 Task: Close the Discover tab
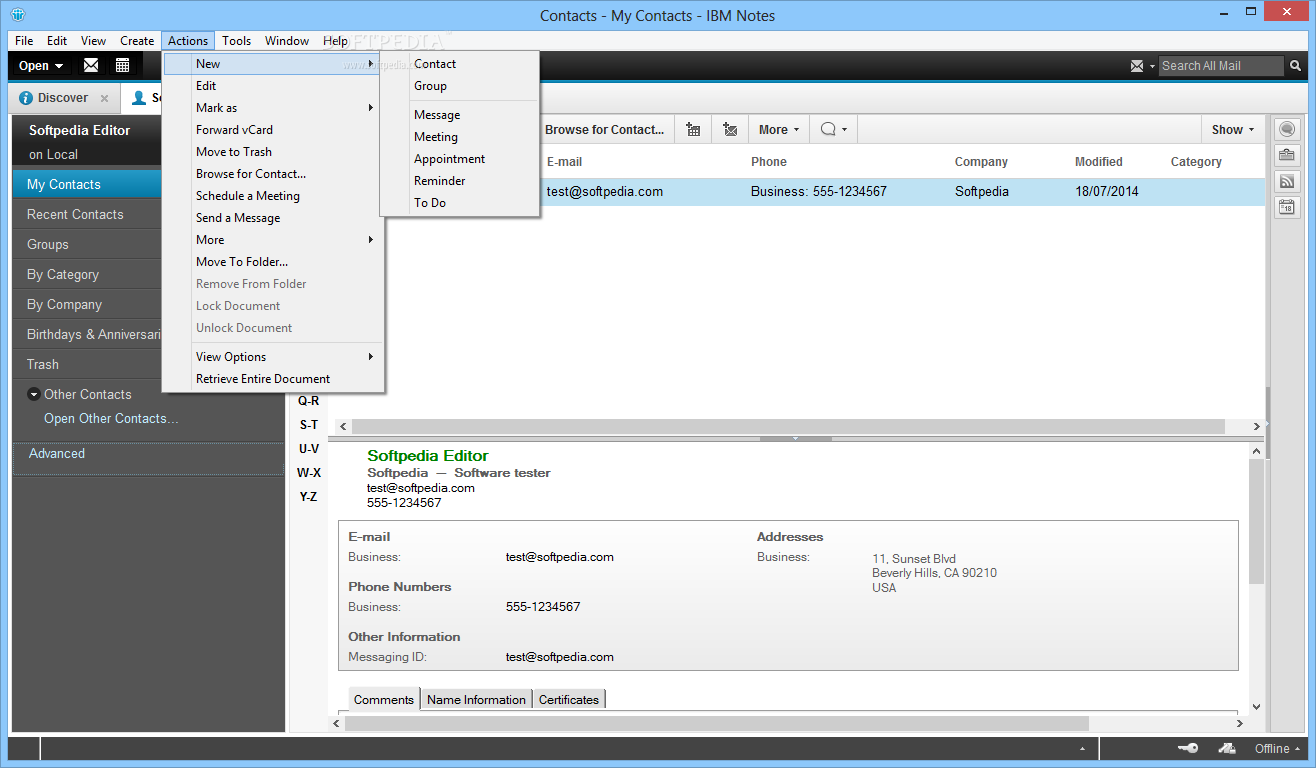tap(104, 98)
